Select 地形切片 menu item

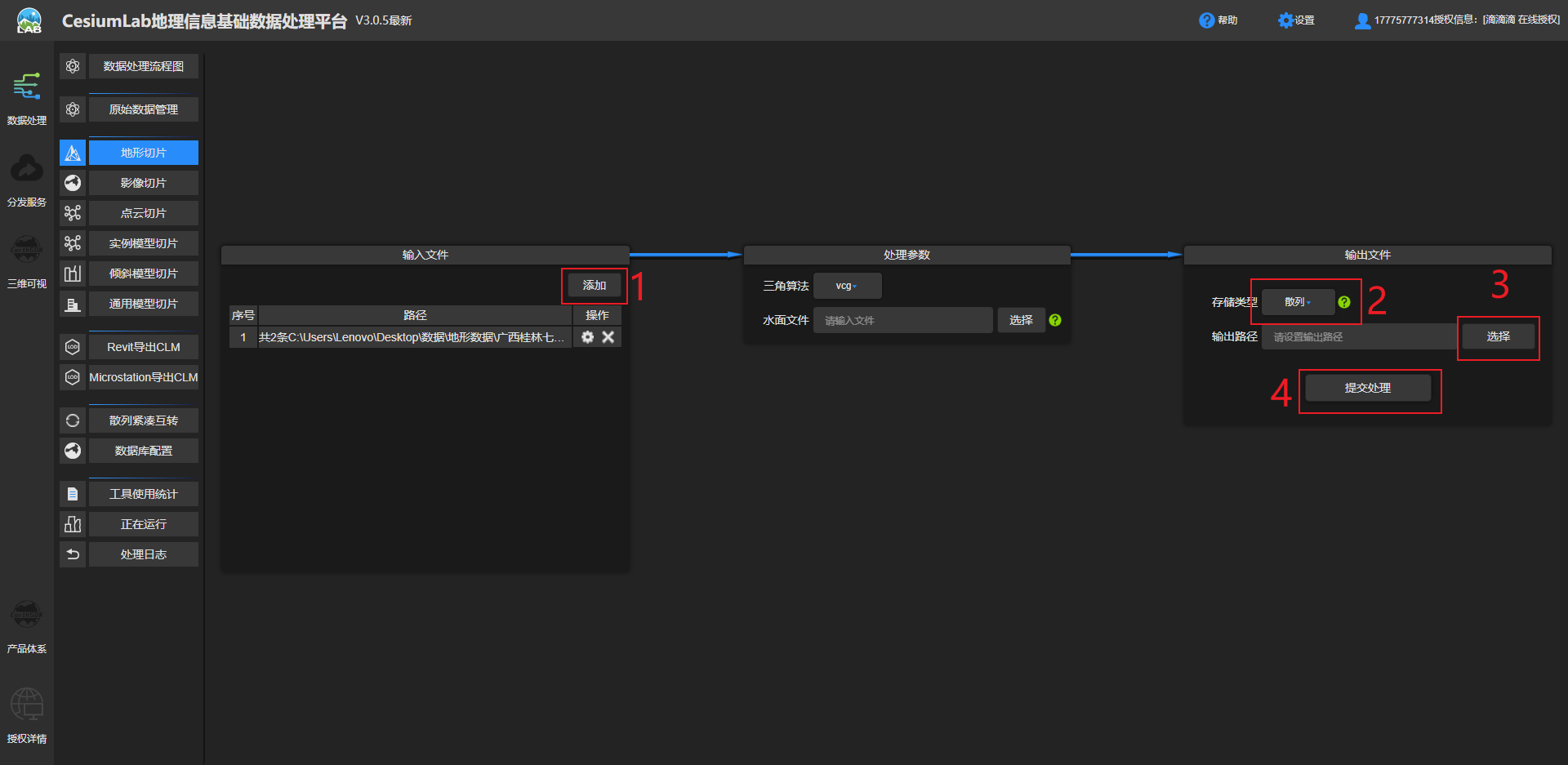[144, 153]
